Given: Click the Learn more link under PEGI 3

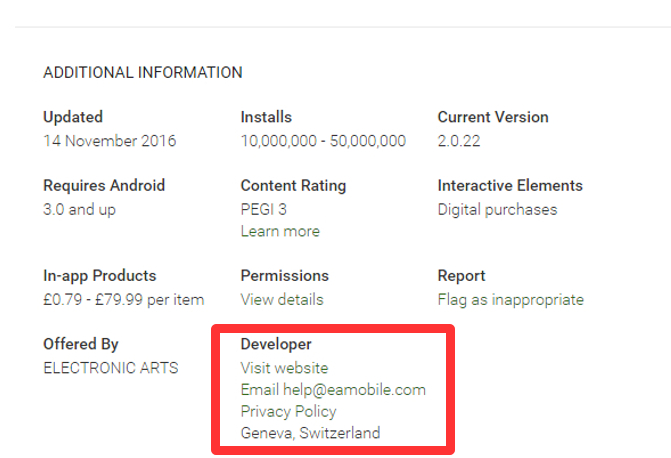Looking at the screenshot, I should tap(280, 231).
